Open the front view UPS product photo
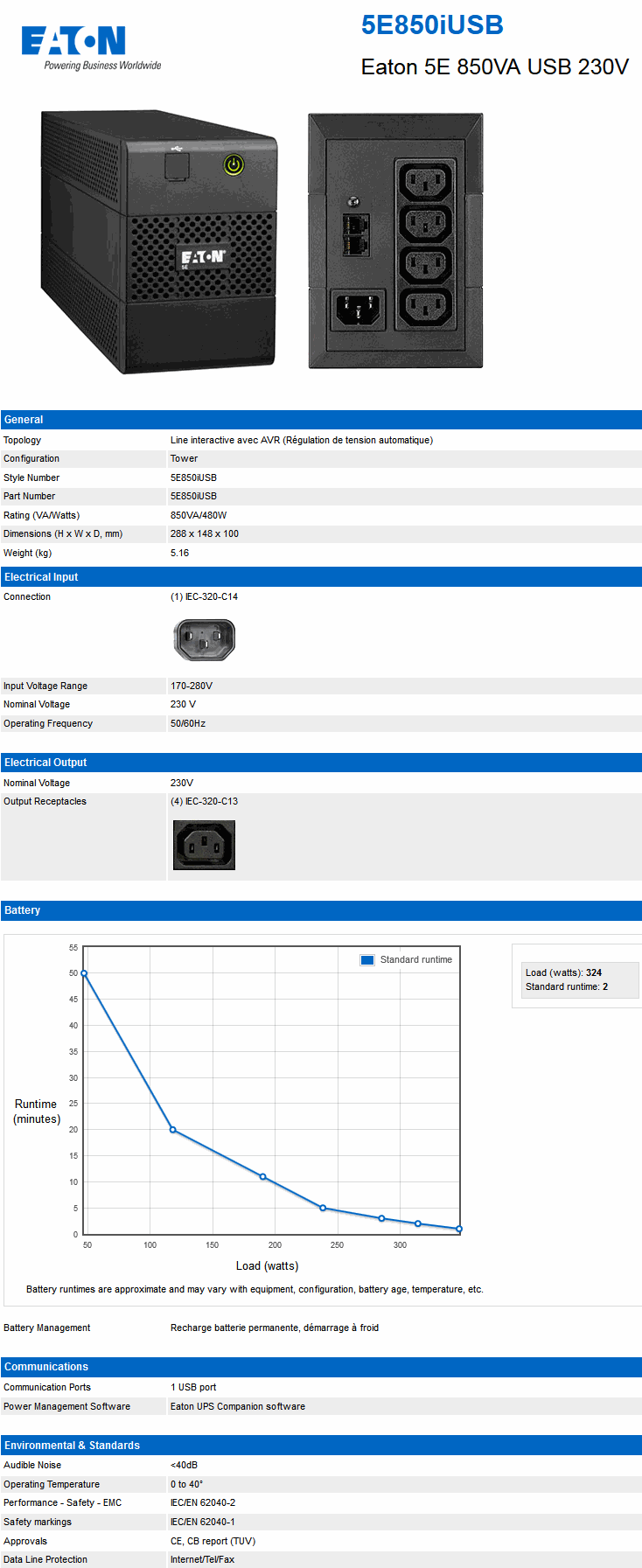The image size is (642, 1568). tap(158, 241)
